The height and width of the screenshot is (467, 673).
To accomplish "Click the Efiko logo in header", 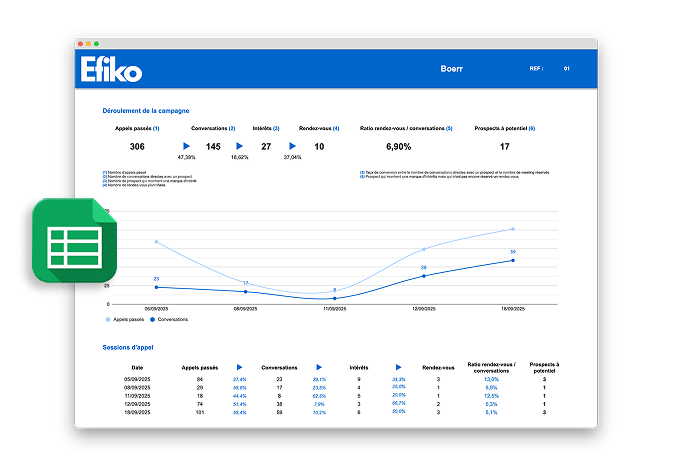I will (x=112, y=70).
